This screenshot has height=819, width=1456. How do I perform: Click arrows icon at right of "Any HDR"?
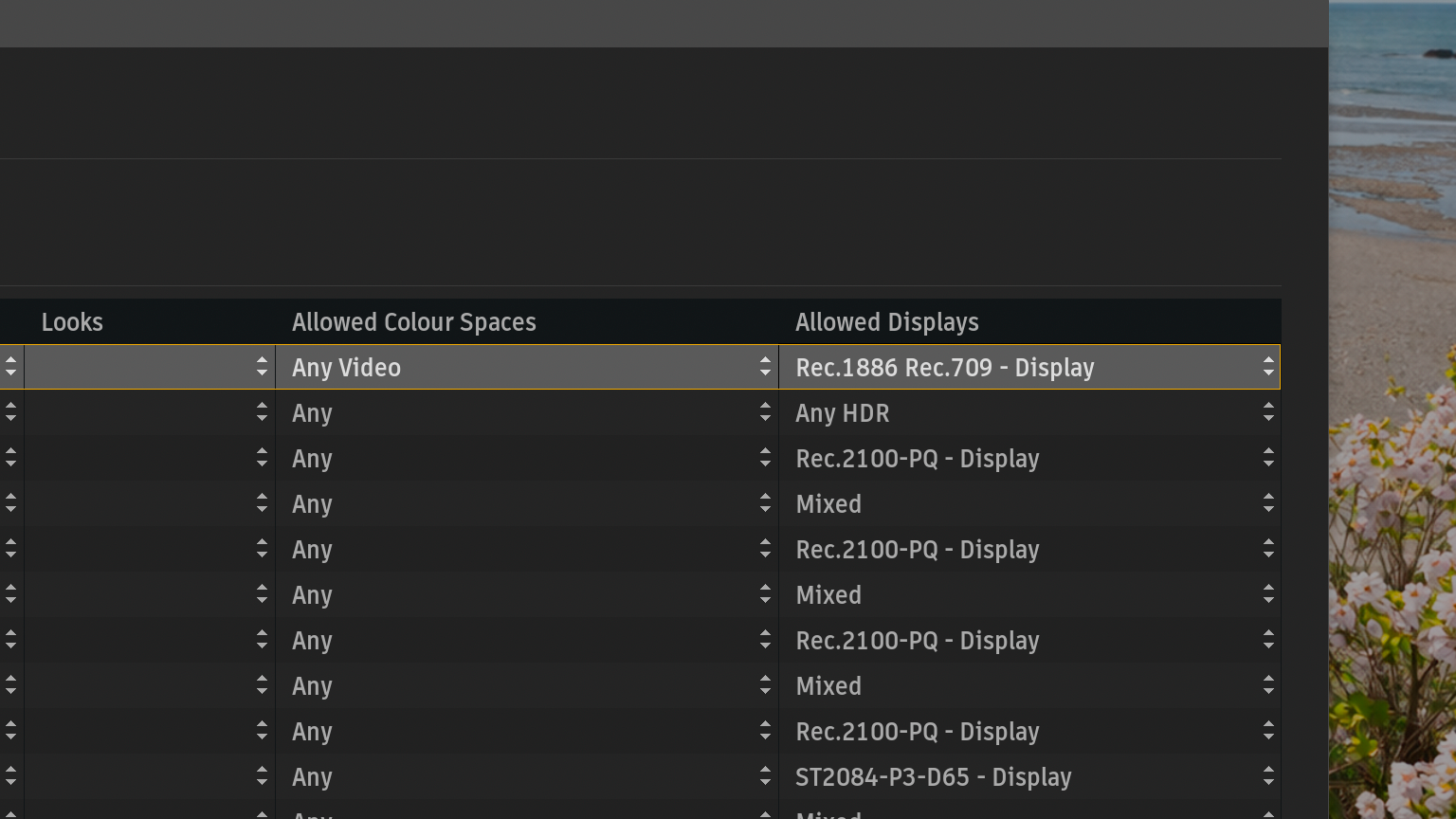(x=1268, y=413)
